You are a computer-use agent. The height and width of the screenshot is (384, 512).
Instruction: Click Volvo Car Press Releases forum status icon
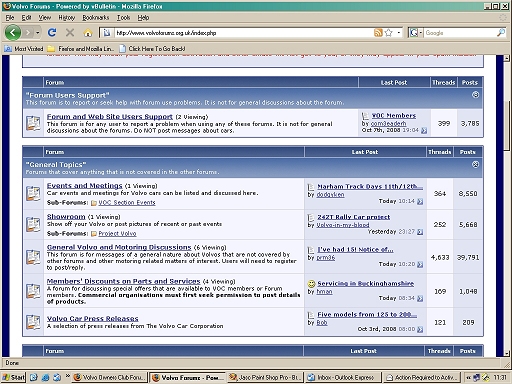33,322
